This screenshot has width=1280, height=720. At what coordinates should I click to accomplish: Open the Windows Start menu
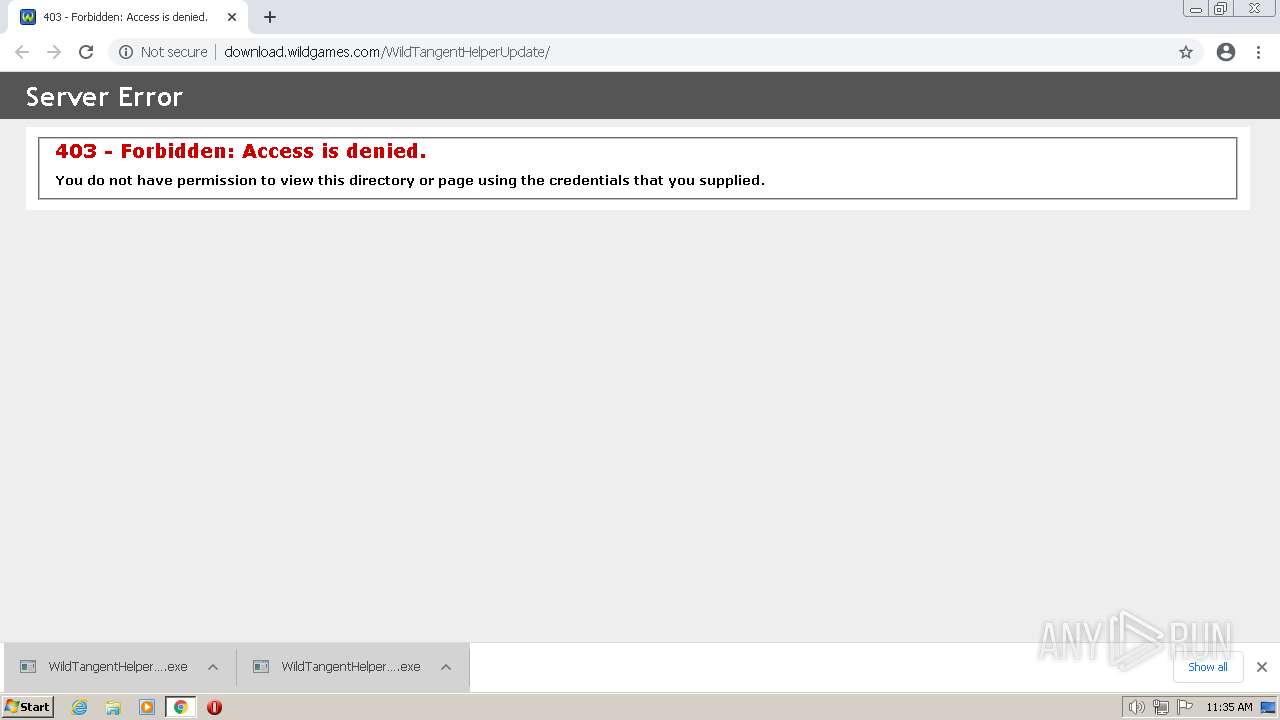coord(27,707)
